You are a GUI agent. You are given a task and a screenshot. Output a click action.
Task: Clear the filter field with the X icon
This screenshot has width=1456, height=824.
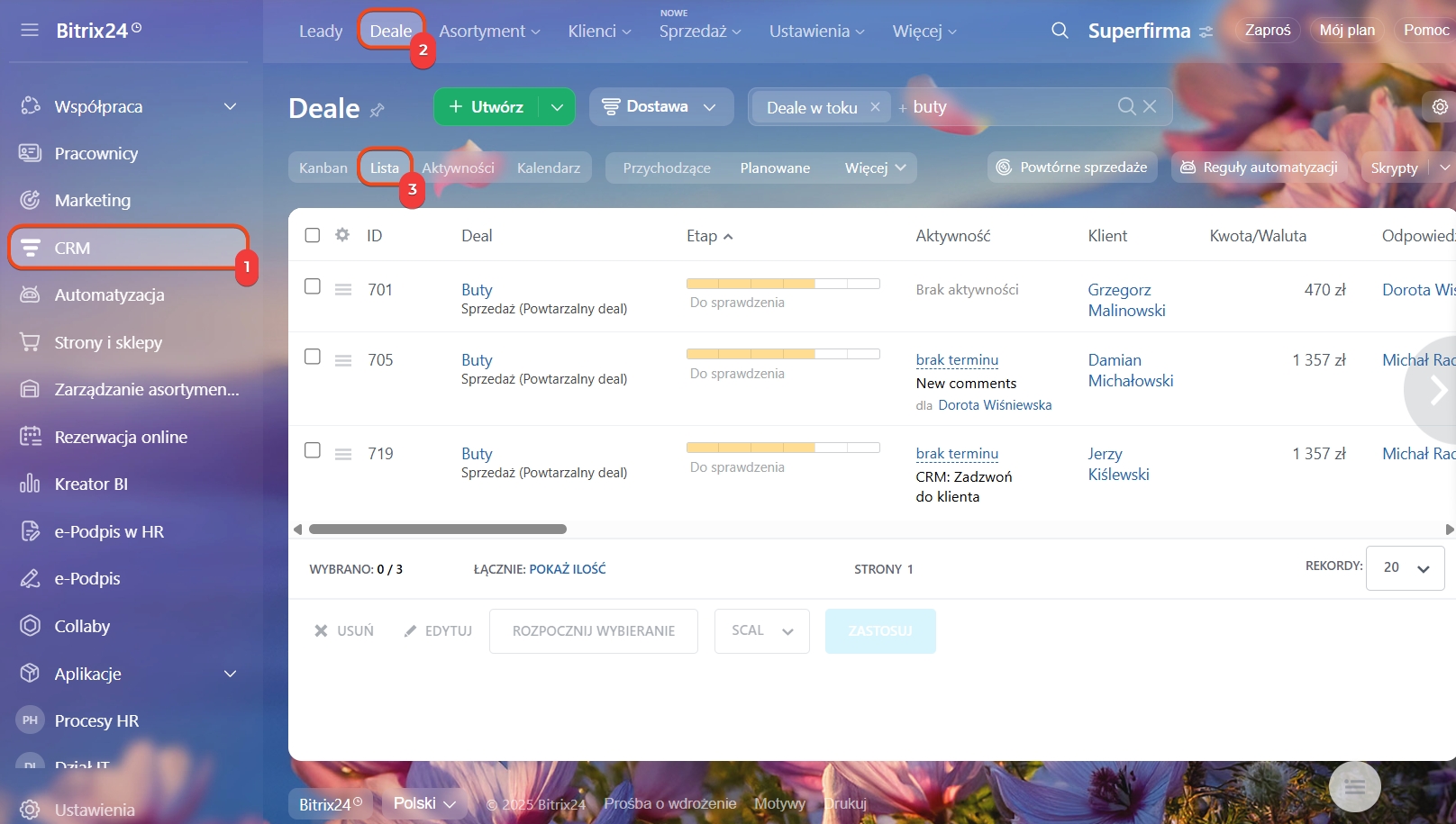(x=1150, y=106)
